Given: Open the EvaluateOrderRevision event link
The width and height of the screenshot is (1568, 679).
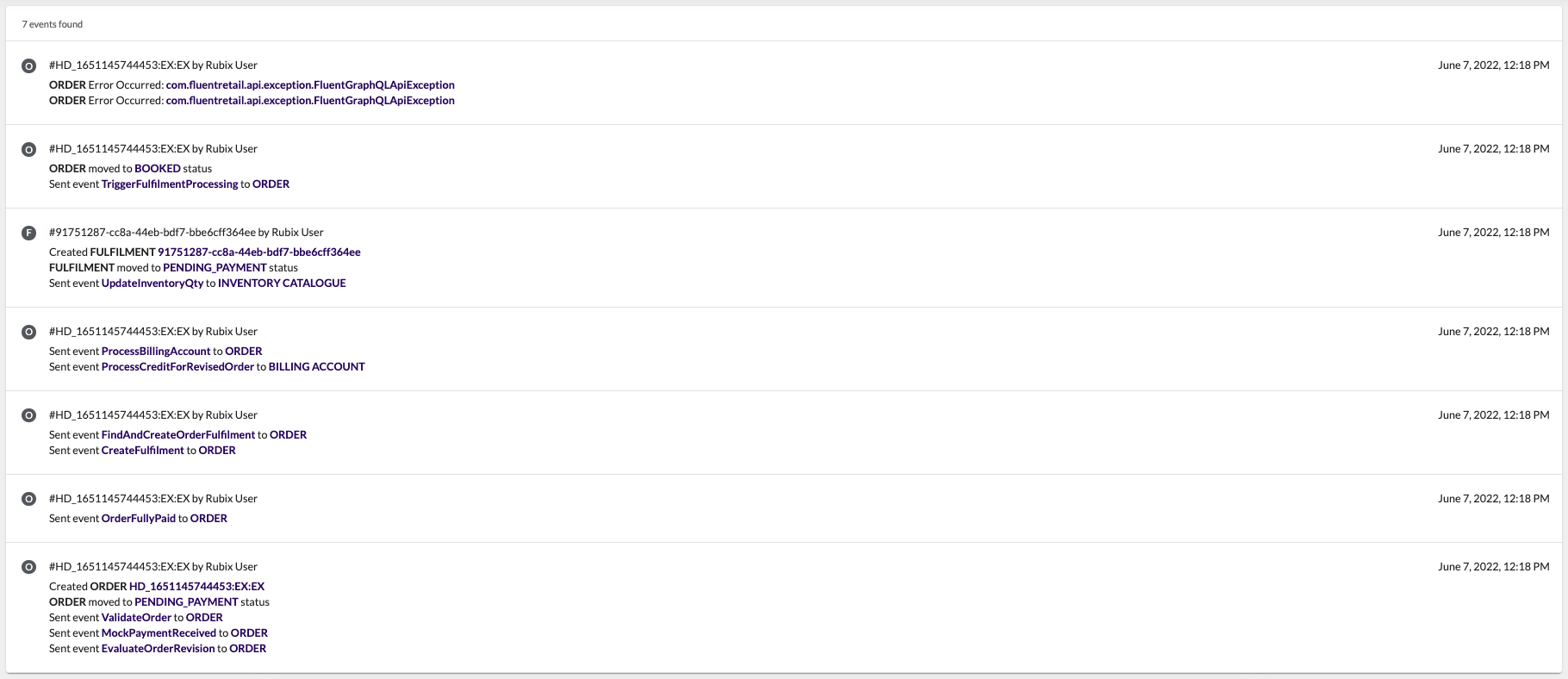Looking at the screenshot, I should (158, 649).
